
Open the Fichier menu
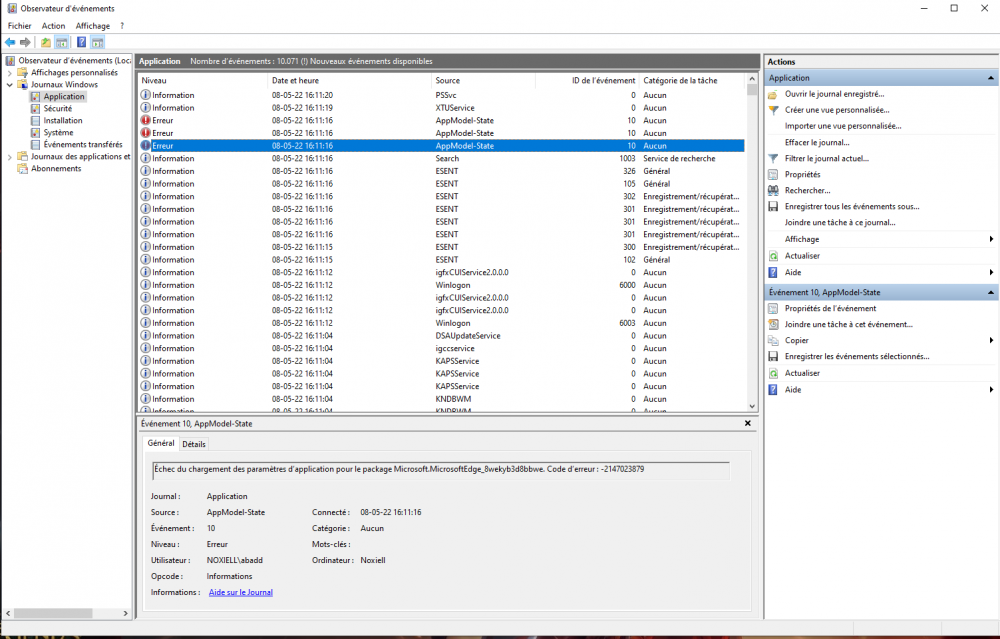tap(19, 26)
